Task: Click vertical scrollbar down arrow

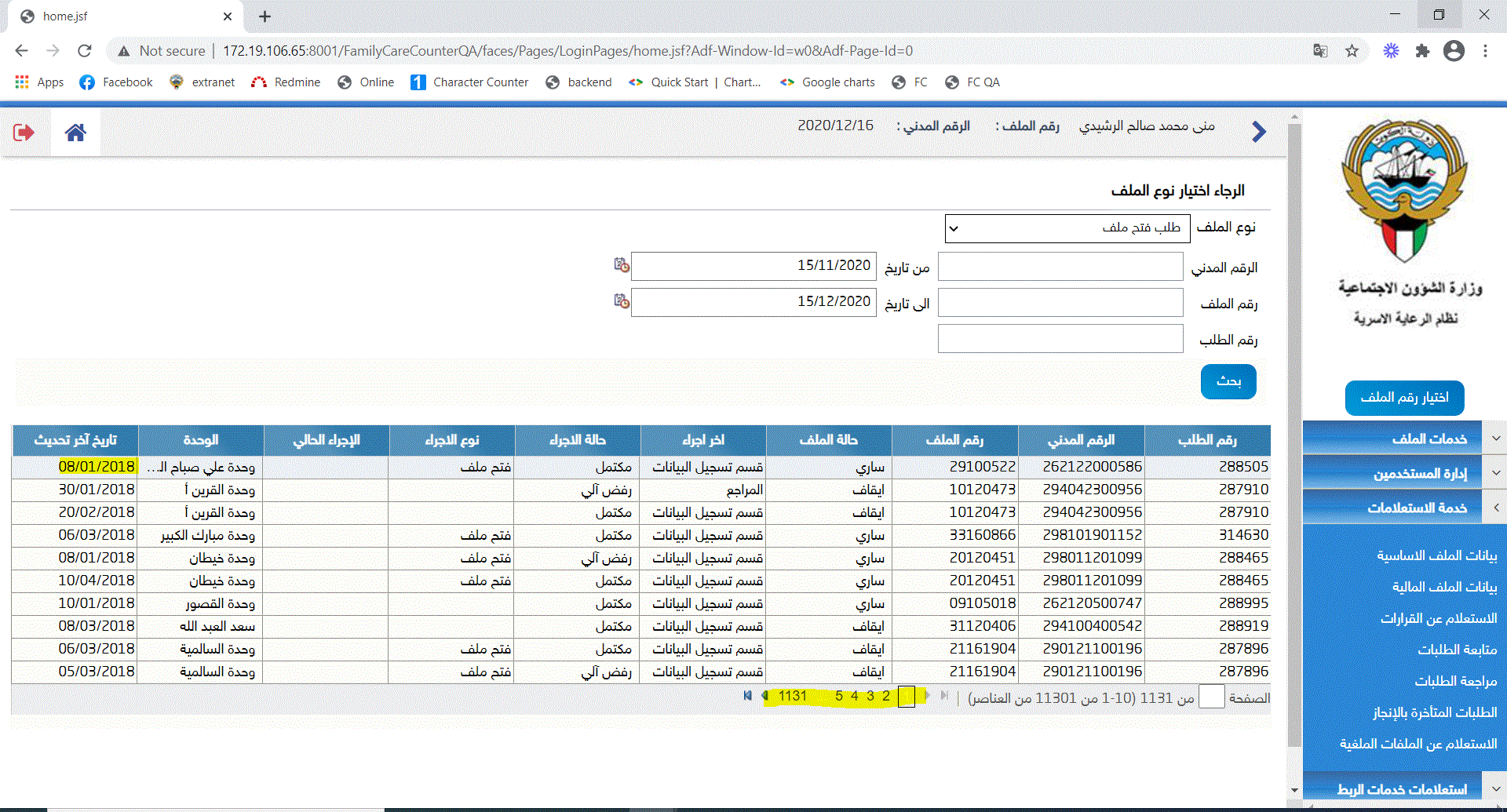Action: coord(1294,790)
